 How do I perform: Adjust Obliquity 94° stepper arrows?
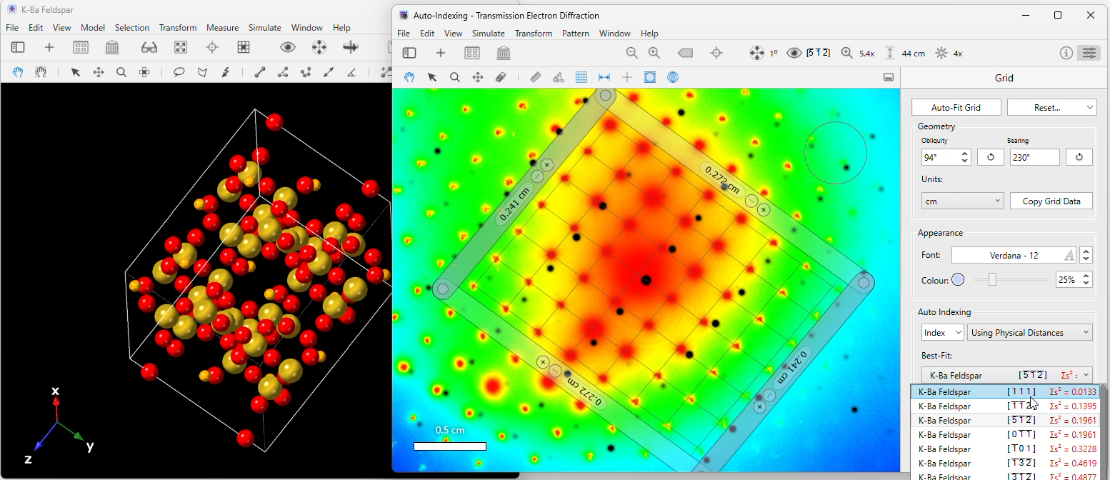click(965, 157)
